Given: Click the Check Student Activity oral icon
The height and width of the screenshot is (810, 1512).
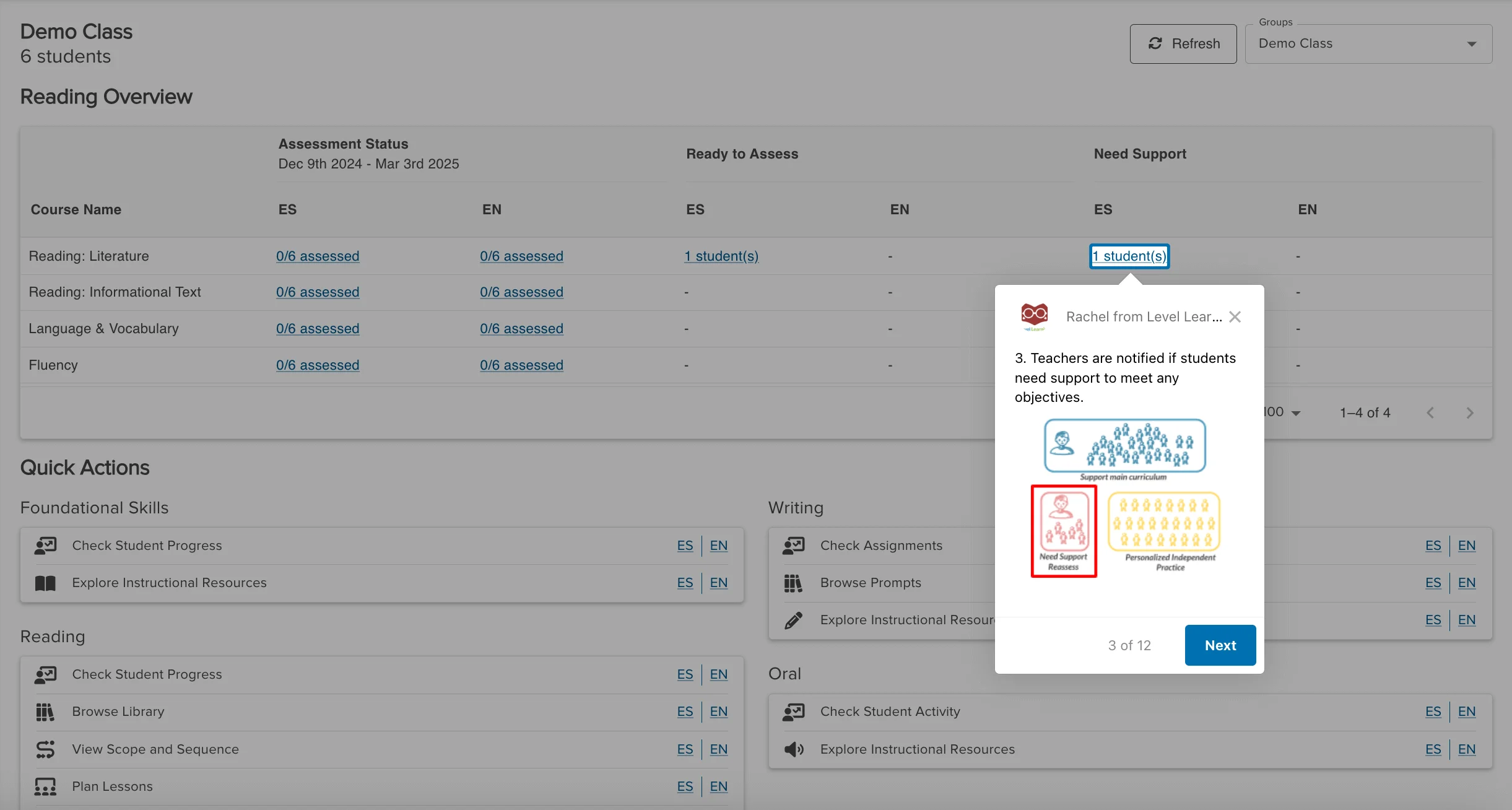Looking at the screenshot, I should click(793, 711).
